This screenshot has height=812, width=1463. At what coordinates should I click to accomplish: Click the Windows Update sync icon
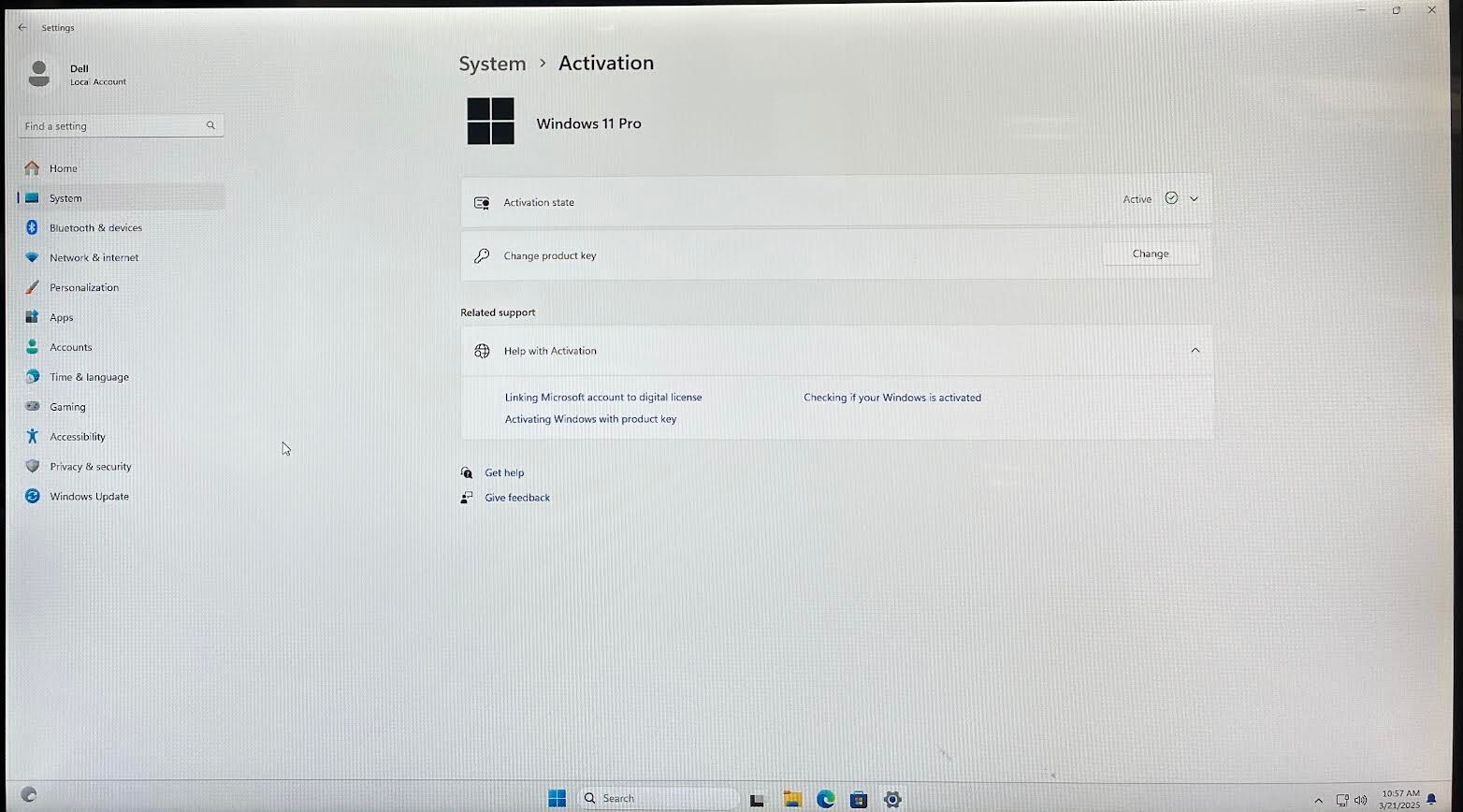(x=32, y=496)
